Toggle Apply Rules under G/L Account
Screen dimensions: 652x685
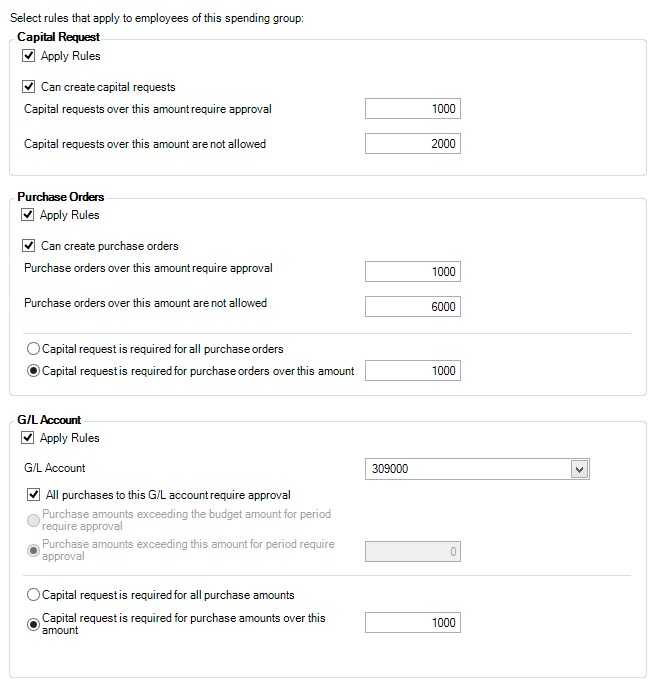pos(28,438)
